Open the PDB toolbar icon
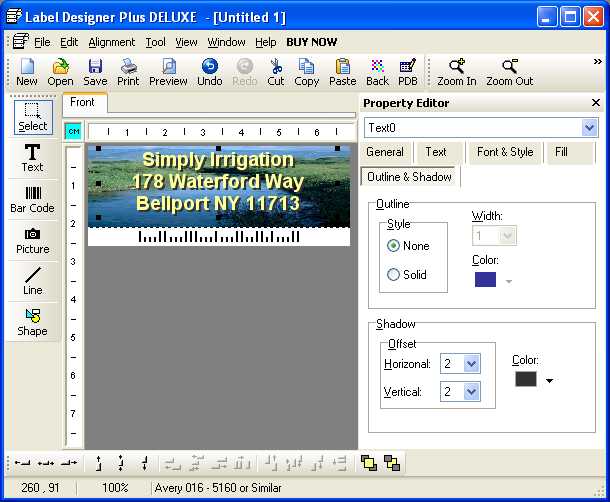The image size is (610, 502). coord(408,72)
